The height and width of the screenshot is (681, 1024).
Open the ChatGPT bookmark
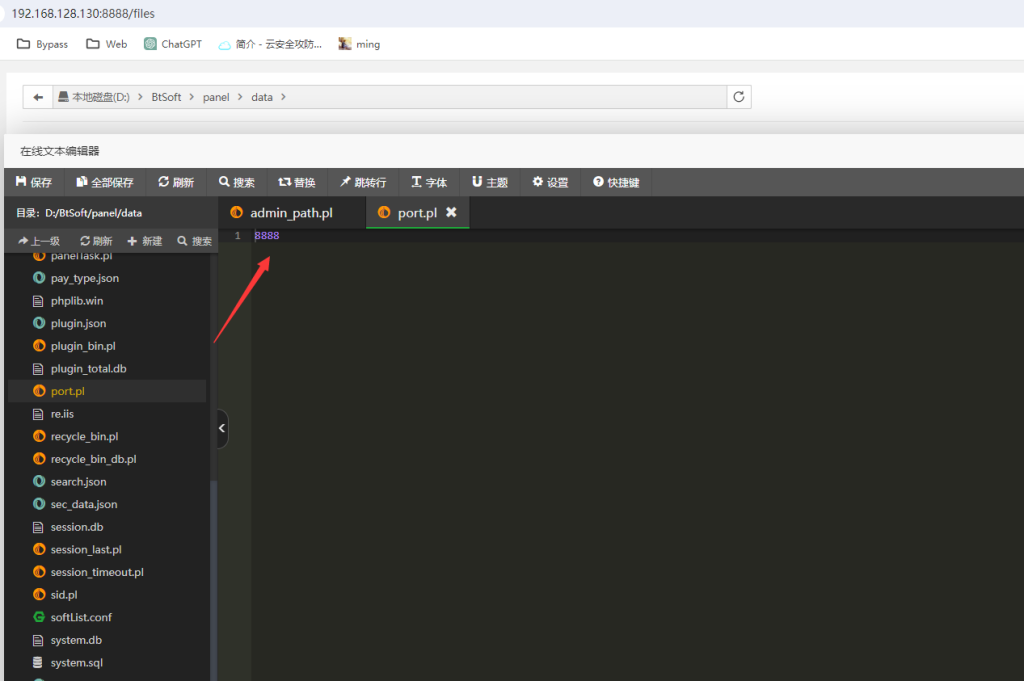173,44
